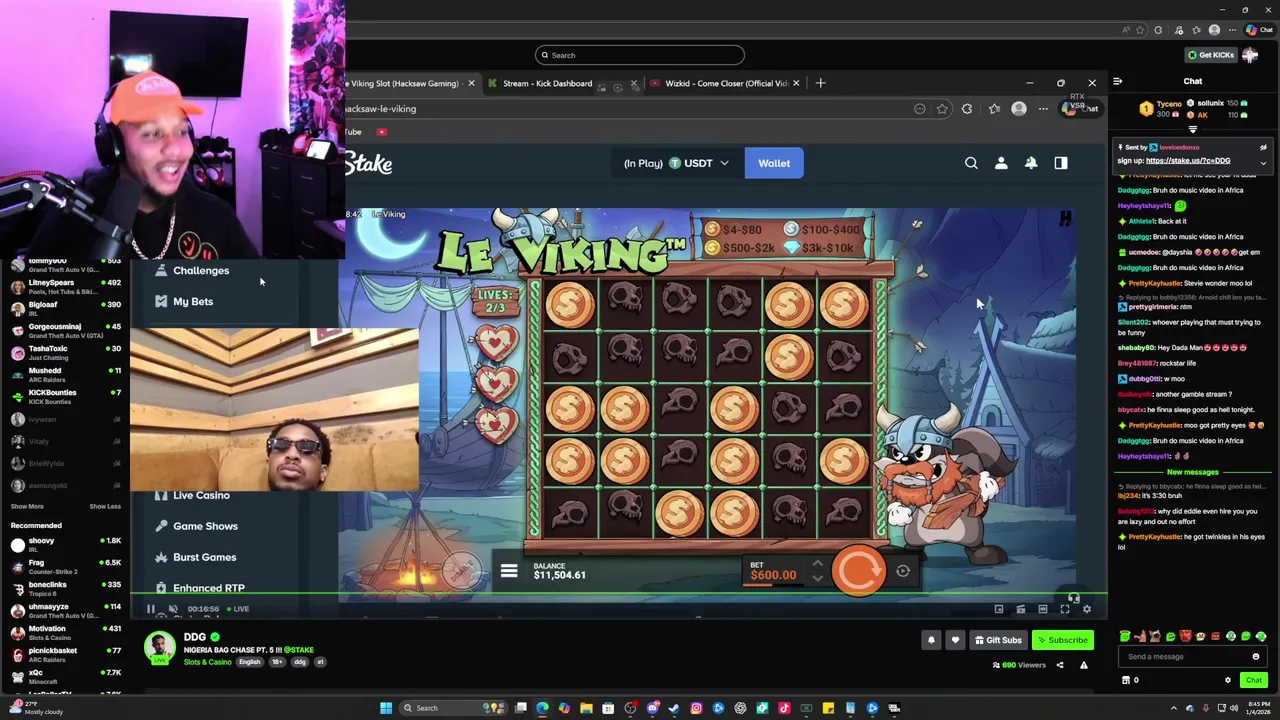This screenshot has height=720, width=1280.
Task: Follow DDG with the heart button
Action: click(955, 640)
